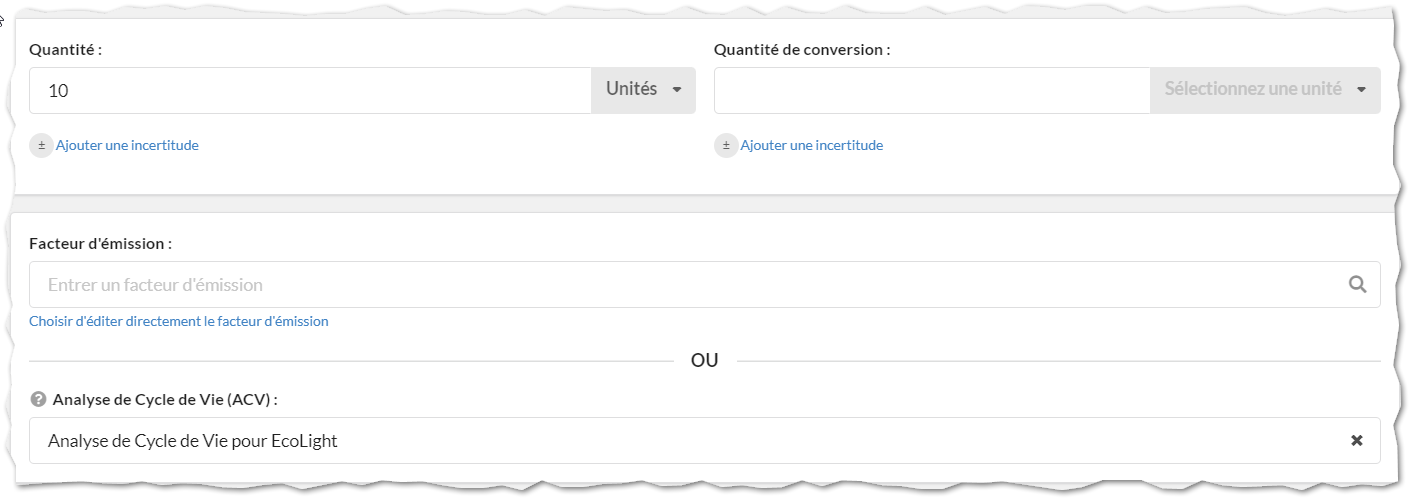Focus the empty Quantité de conversion field
Screen dimensions: 1411x500
(932, 90)
